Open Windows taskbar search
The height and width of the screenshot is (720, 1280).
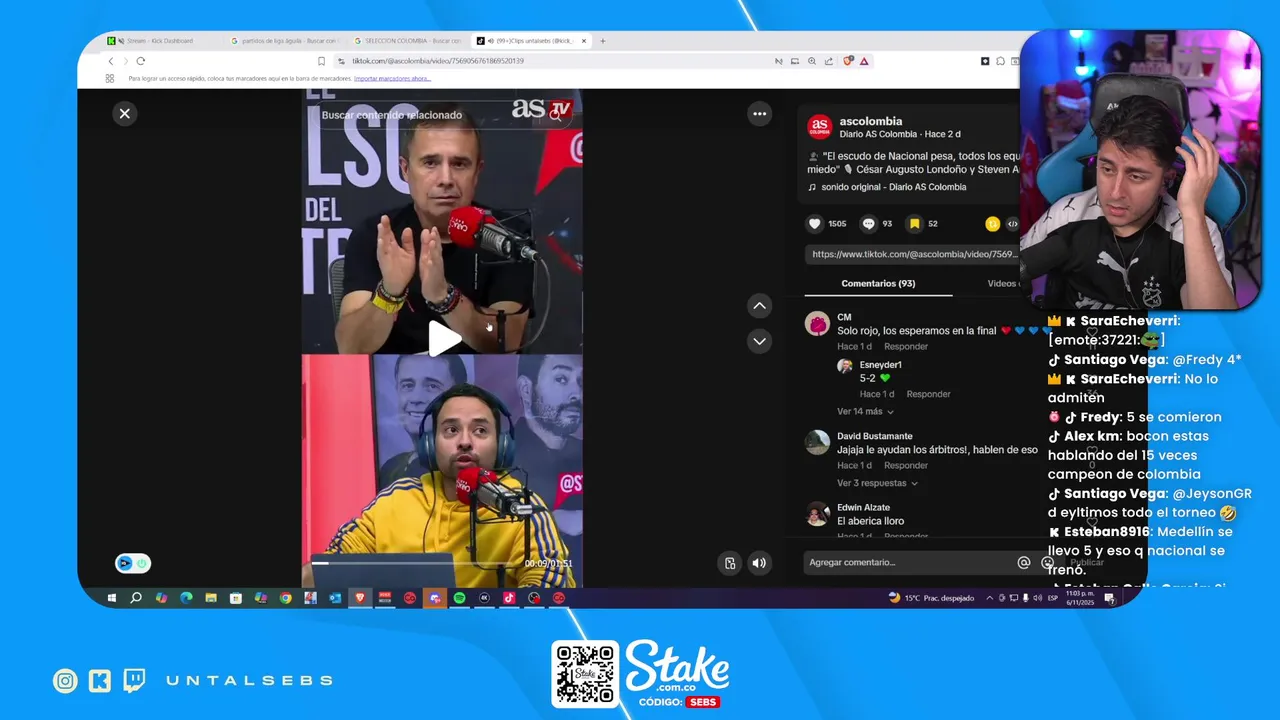tap(136, 598)
